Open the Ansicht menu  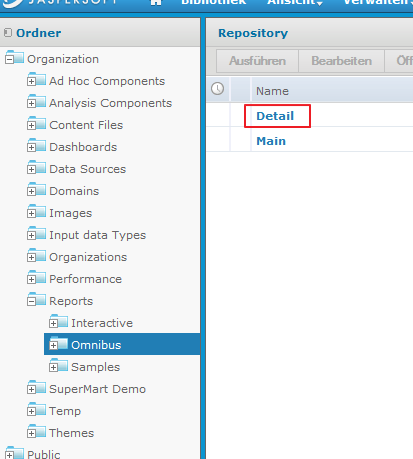pyautogui.click(x=295, y=2)
